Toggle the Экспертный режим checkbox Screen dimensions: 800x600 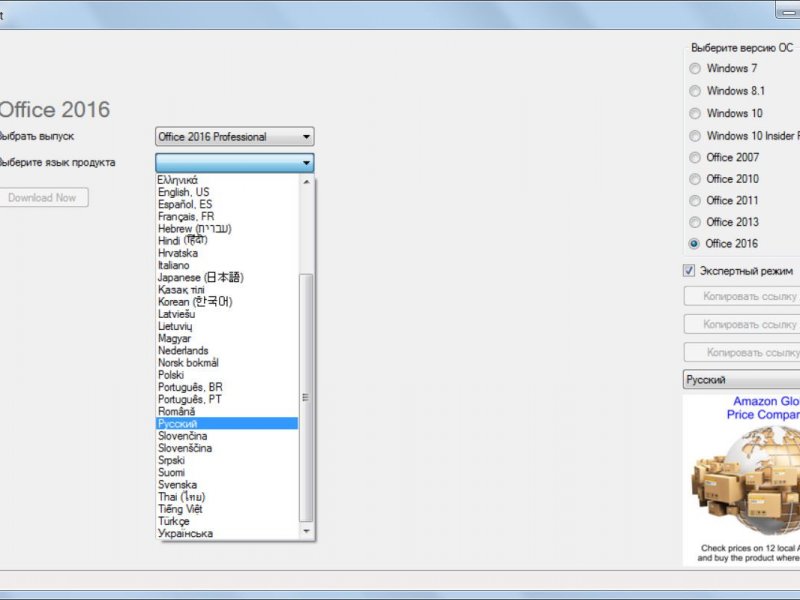pos(689,270)
